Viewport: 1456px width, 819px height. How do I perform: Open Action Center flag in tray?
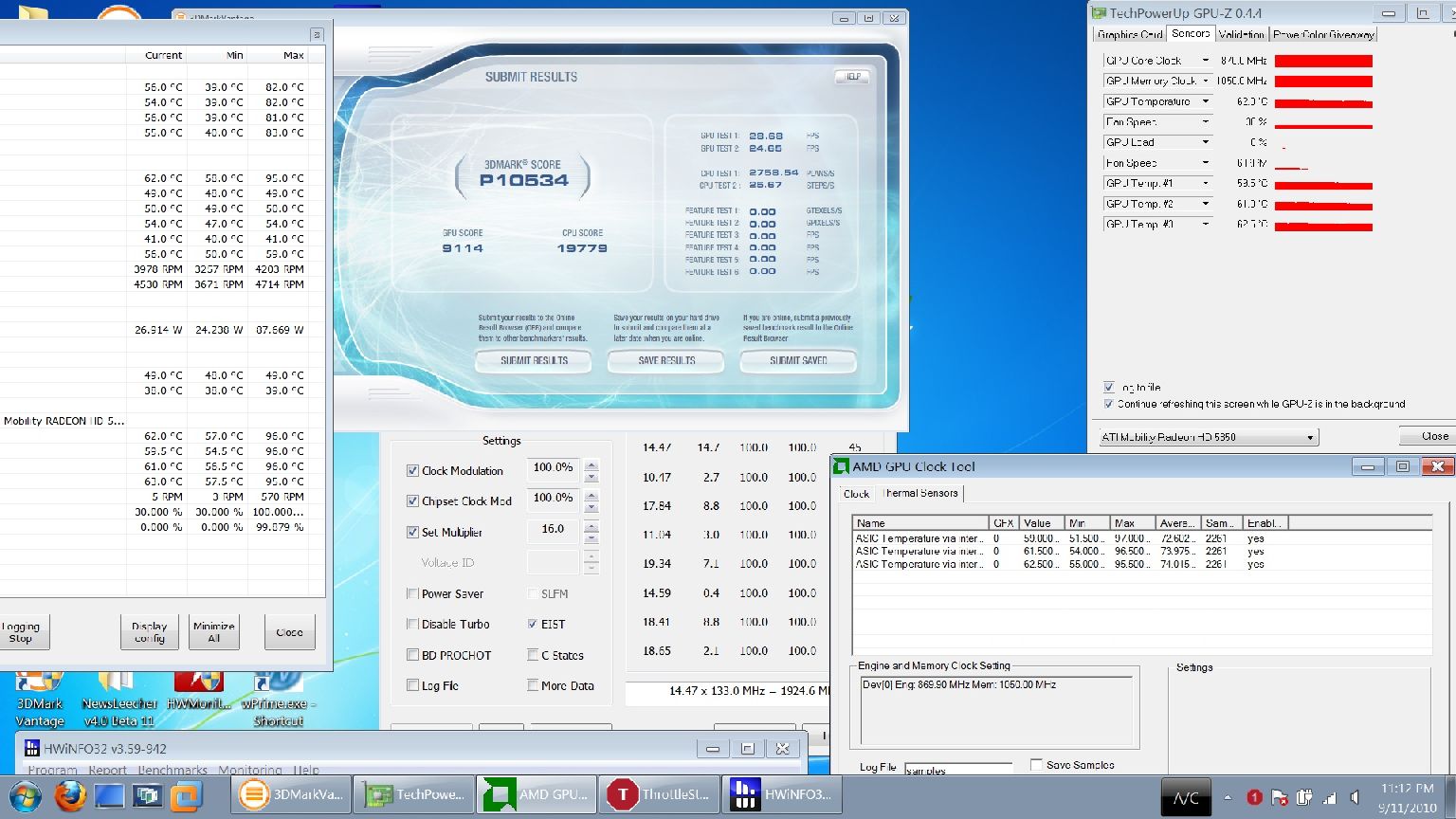click(1280, 798)
